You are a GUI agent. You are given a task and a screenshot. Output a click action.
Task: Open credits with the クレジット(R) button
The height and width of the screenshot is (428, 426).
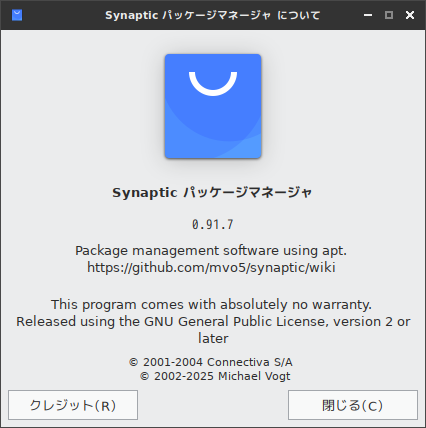73,405
